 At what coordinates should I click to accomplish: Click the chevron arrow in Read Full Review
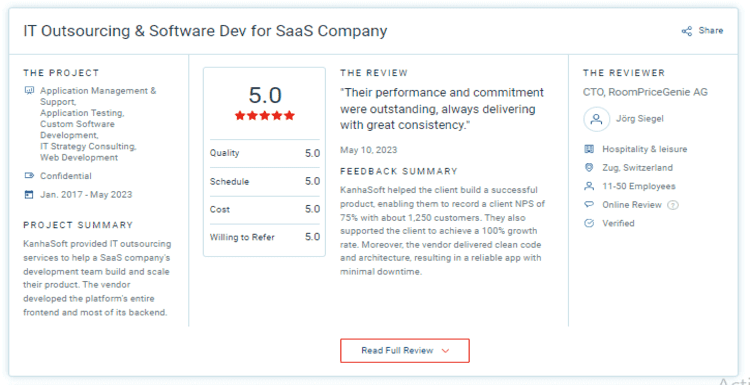click(445, 351)
